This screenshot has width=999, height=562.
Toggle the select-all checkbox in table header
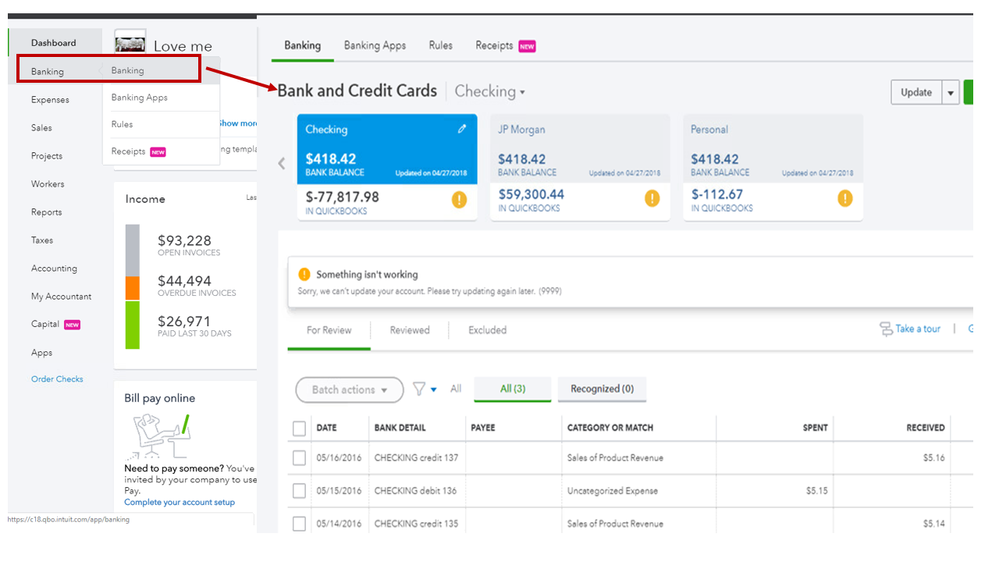(x=299, y=428)
